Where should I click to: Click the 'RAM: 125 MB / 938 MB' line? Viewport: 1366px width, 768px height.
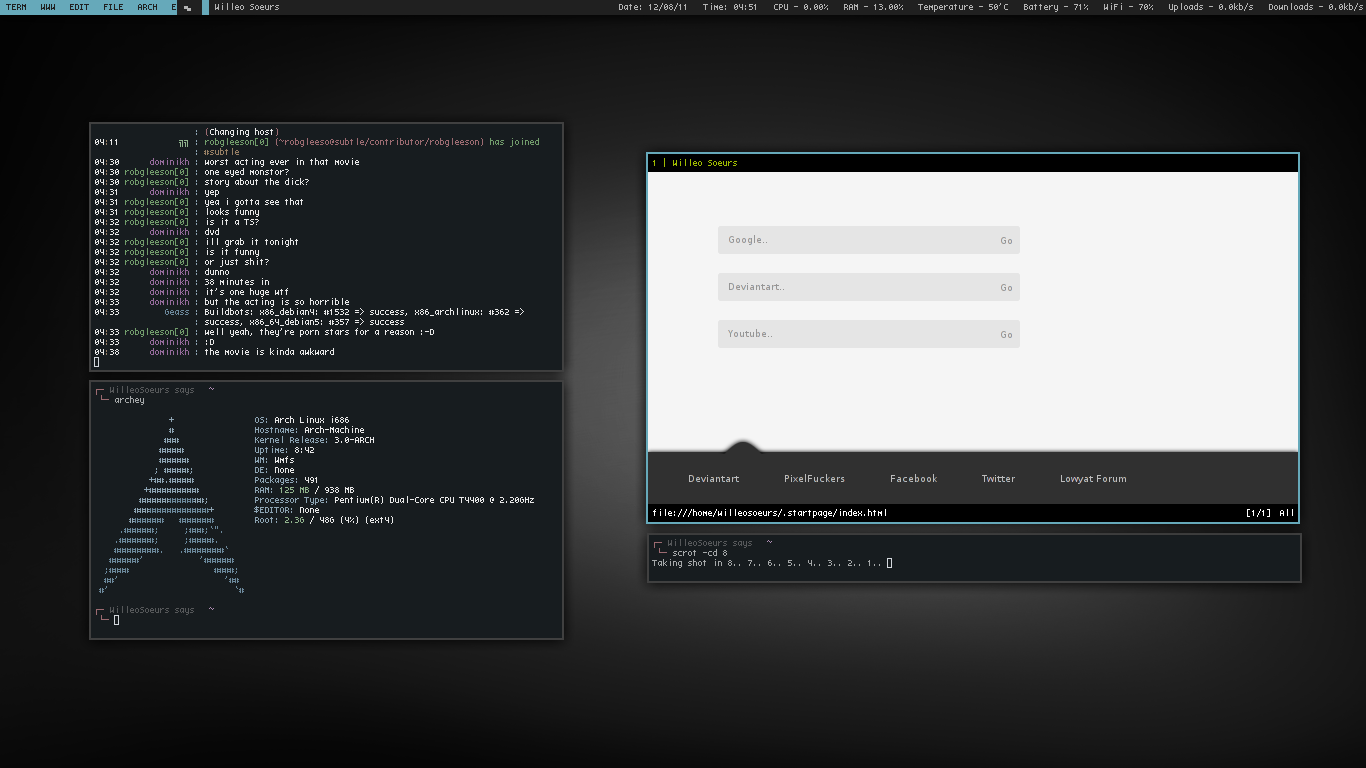304,490
